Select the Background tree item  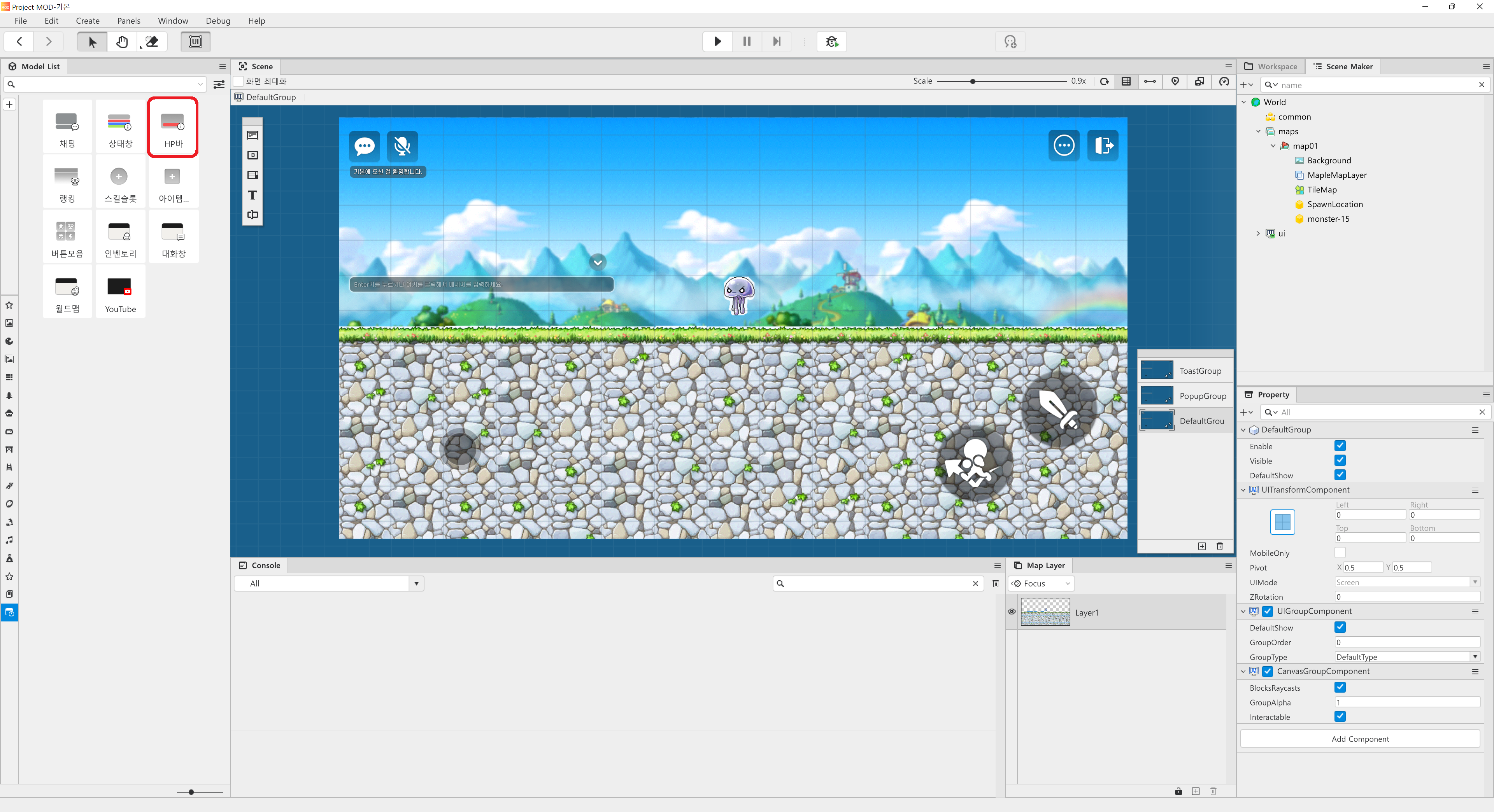coord(1329,161)
